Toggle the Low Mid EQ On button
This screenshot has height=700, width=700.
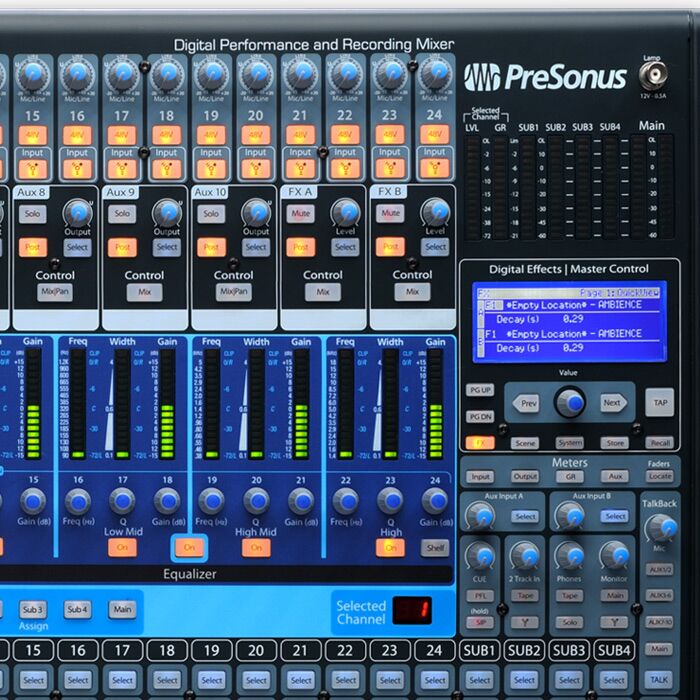122,547
